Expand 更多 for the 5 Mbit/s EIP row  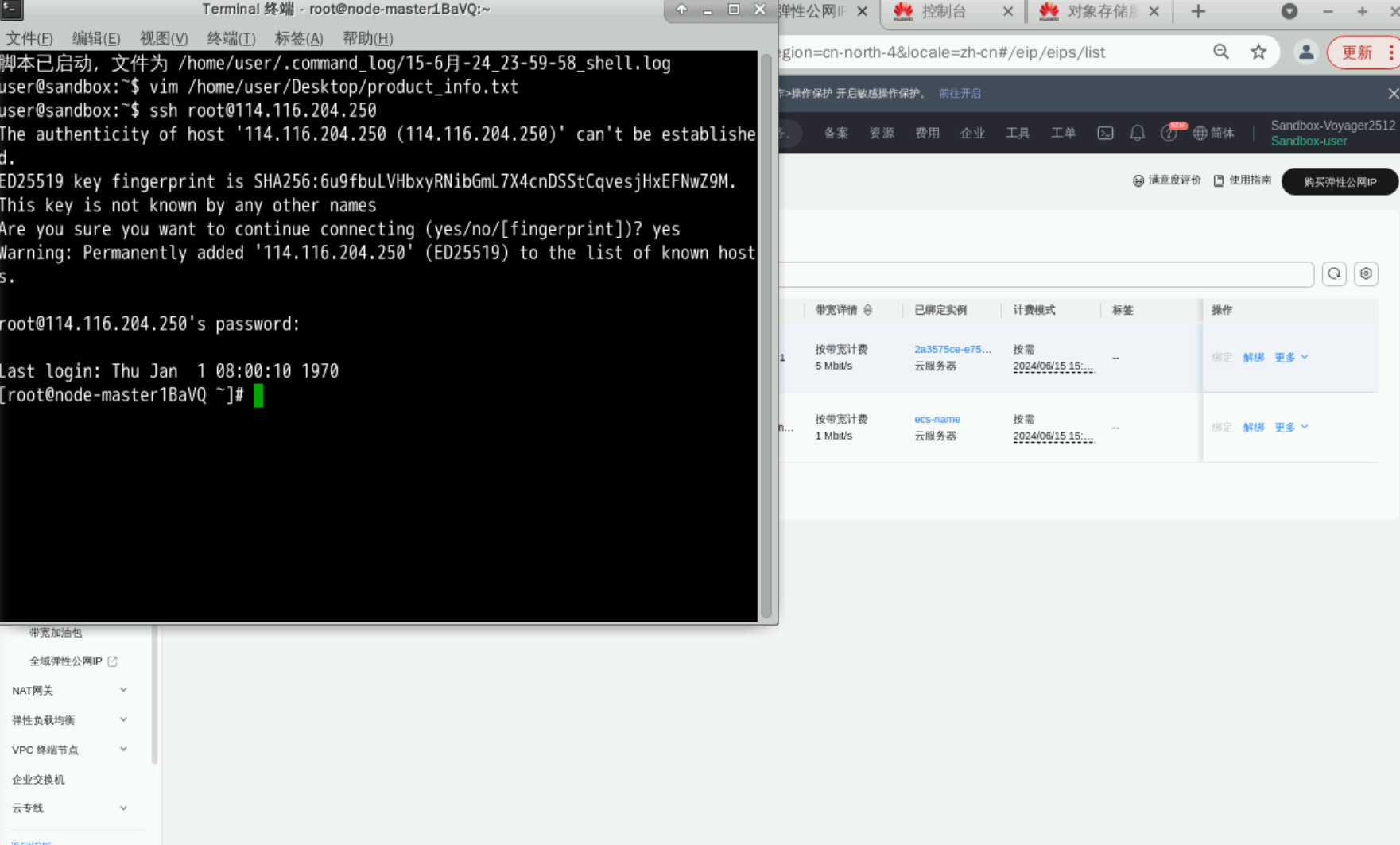[x=1291, y=358]
